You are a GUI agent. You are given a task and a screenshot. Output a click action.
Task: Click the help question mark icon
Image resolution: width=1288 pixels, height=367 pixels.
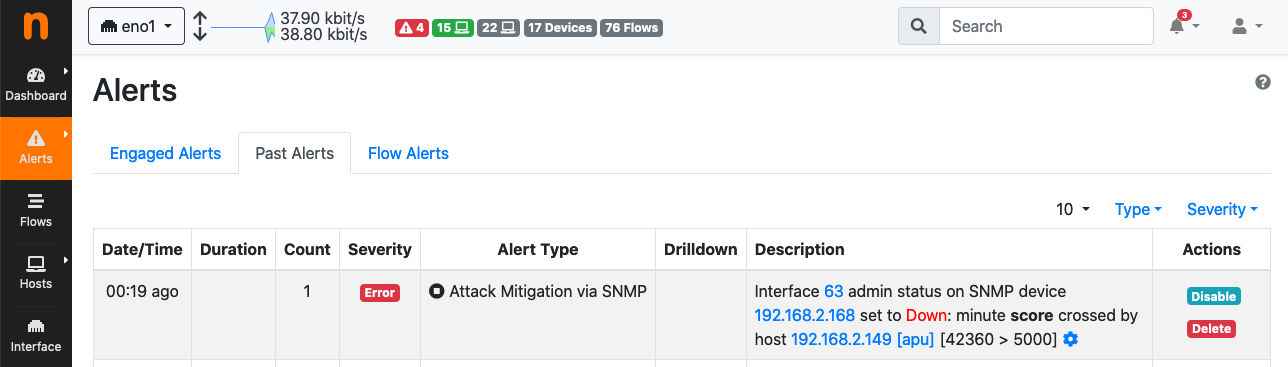click(x=1263, y=82)
